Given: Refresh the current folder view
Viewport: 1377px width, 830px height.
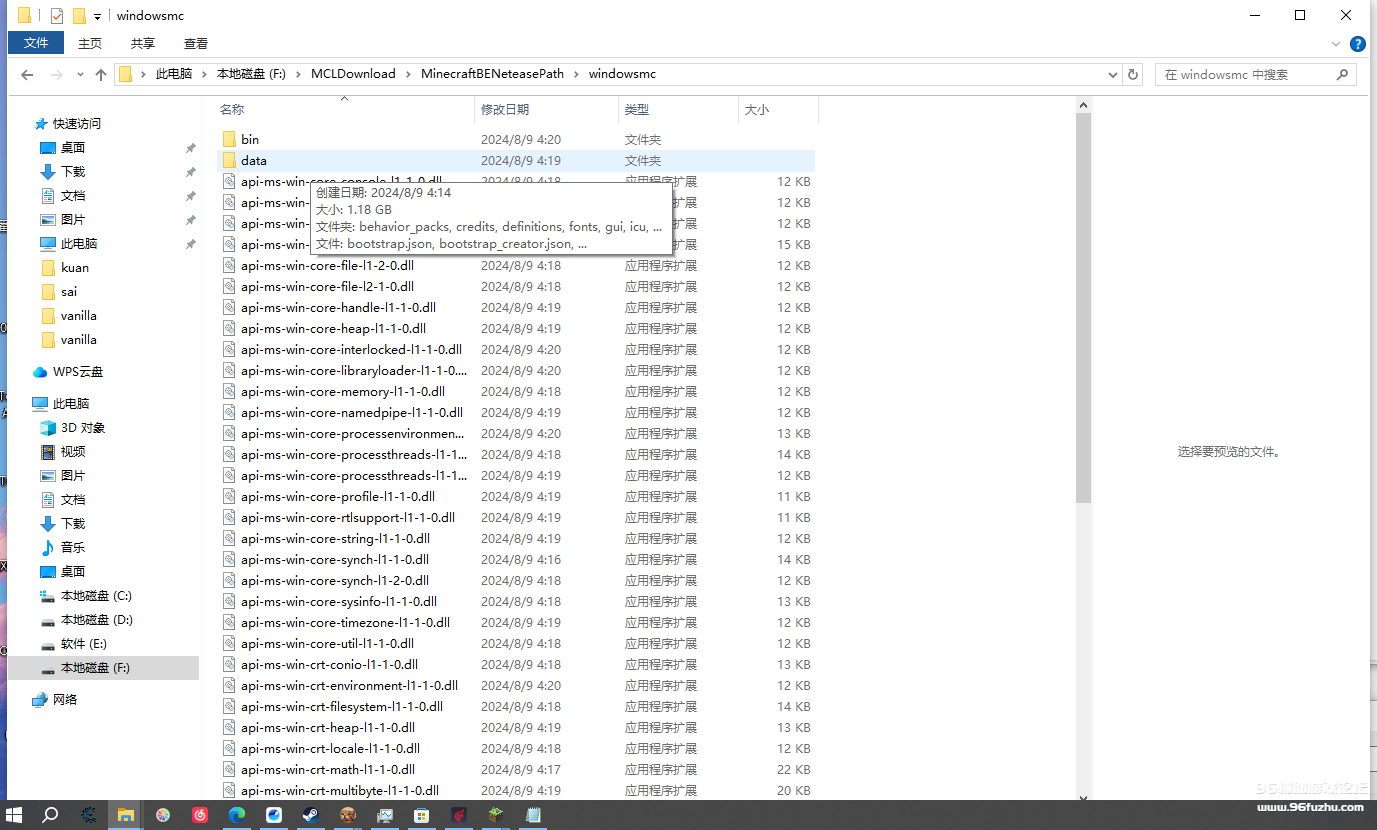Looking at the screenshot, I should 1133,75.
